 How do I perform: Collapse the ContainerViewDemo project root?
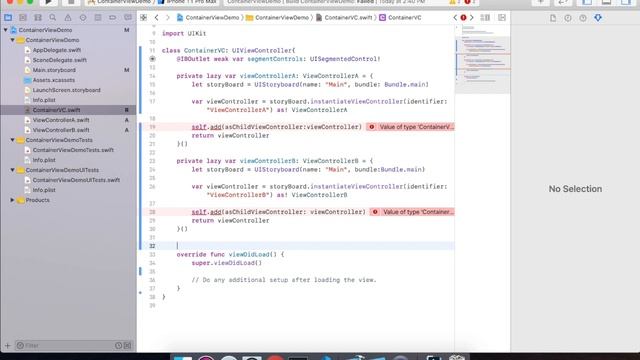click(5, 30)
